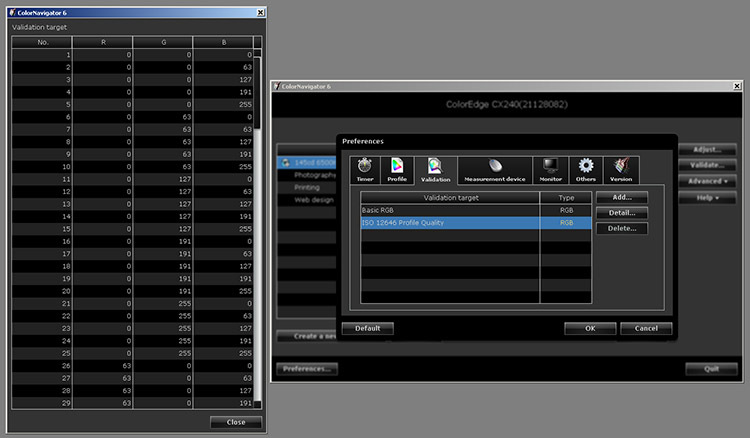Click the ColorEdge CX240 monitor title

[x=507, y=104]
